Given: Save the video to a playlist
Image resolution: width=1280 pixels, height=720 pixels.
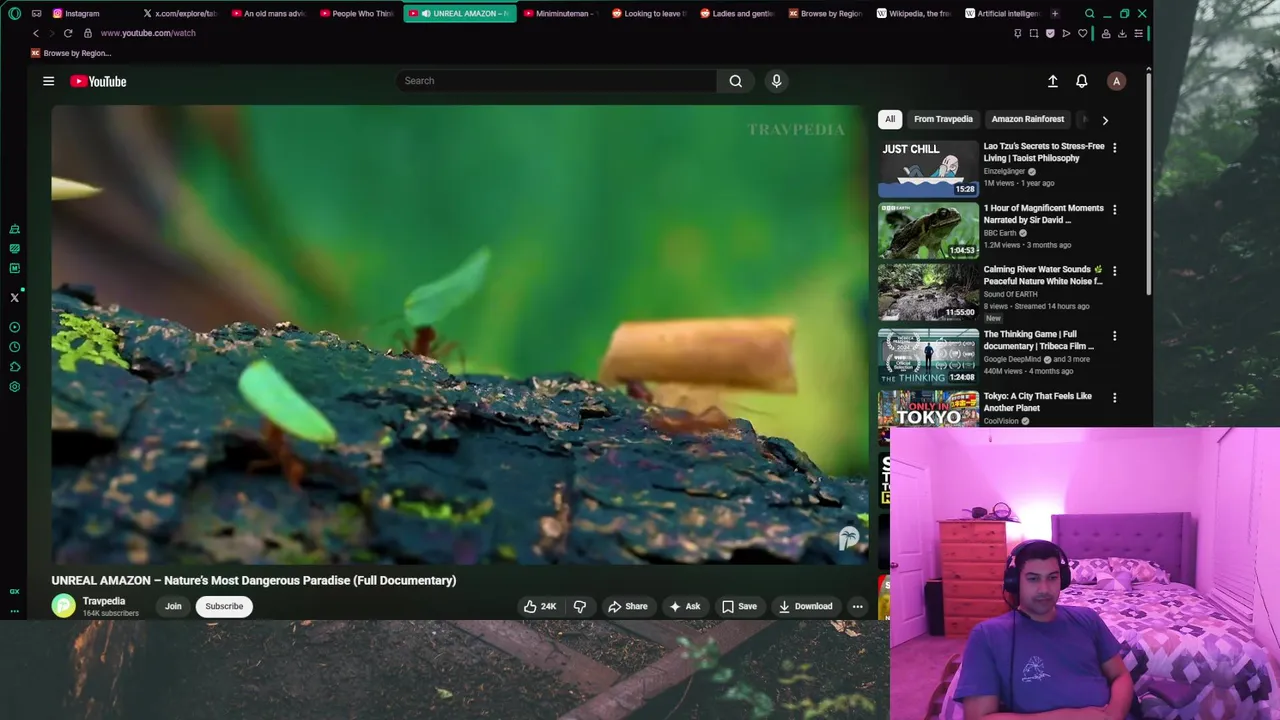Looking at the screenshot, I should [739, 606].
